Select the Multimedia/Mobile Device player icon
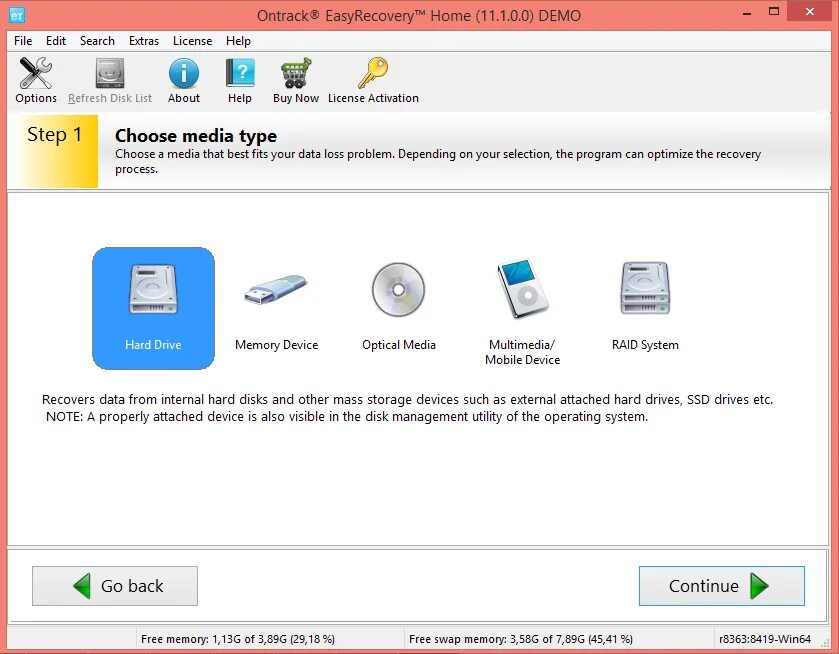The height and width of the screenshot is (654, 839). [x=522, y=289]
